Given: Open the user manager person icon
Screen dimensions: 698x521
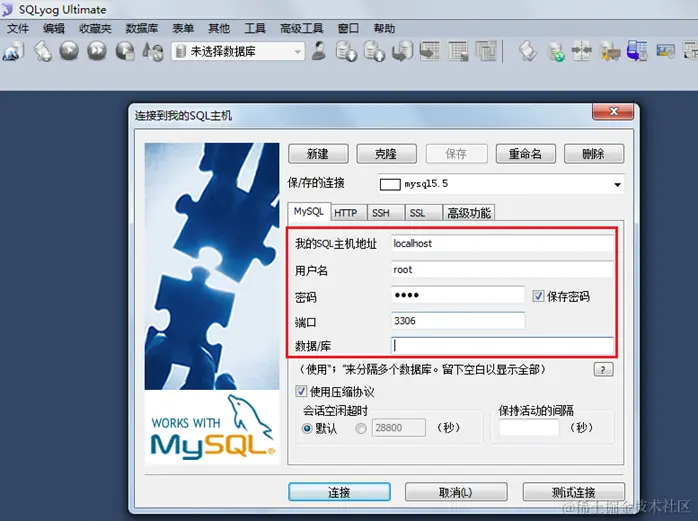Looking at the screenshot, I should tap(318, 51).
